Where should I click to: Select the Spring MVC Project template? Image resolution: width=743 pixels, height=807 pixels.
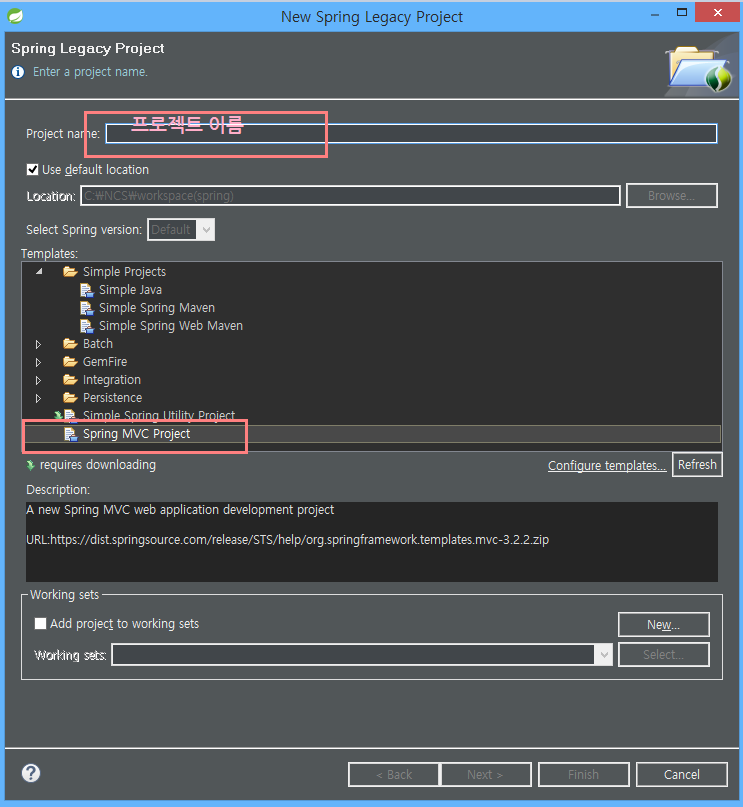click(x=136, y=434)
